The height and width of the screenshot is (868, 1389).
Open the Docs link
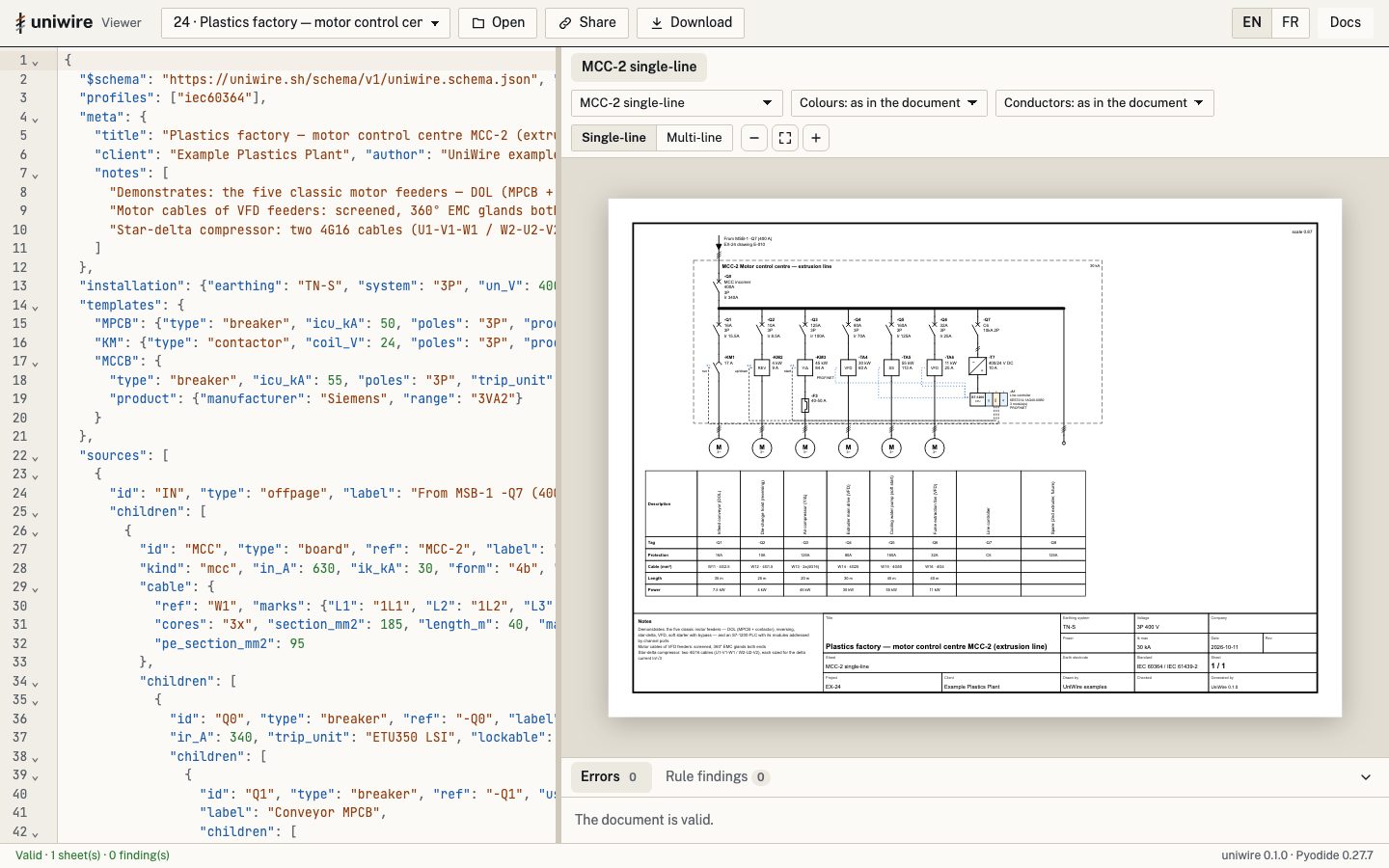(x=1346, y=22)
